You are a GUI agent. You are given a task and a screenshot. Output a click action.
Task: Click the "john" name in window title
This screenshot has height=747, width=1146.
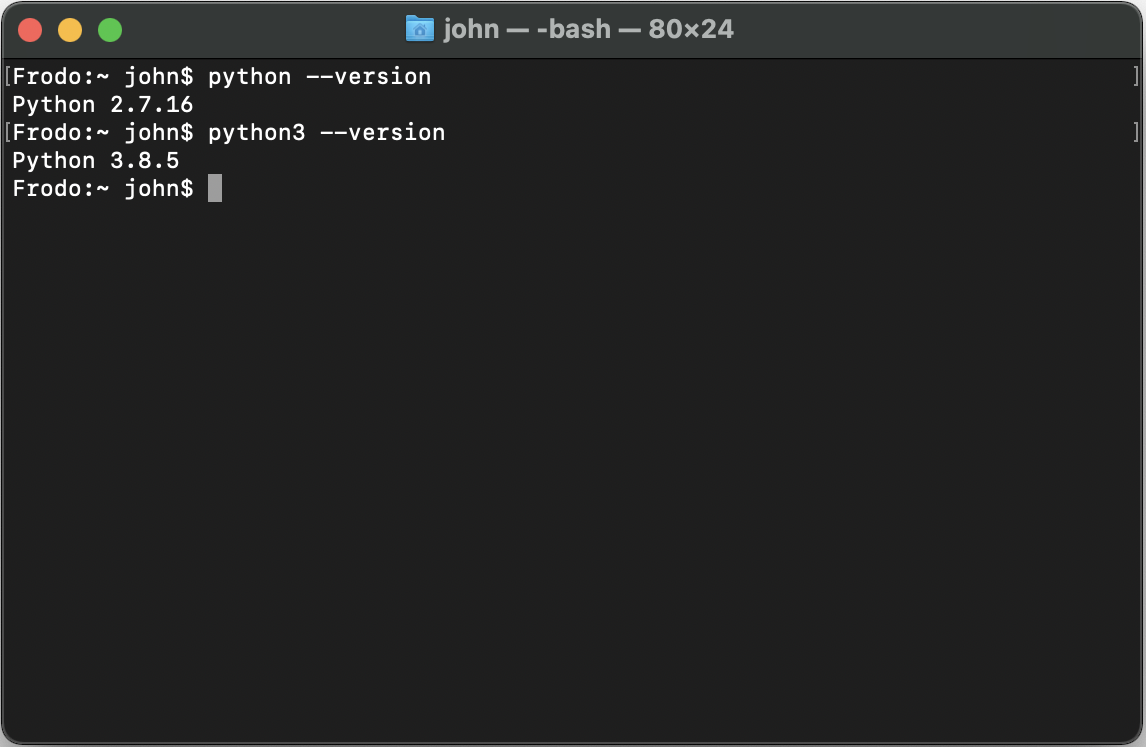[x=471, y=29]
